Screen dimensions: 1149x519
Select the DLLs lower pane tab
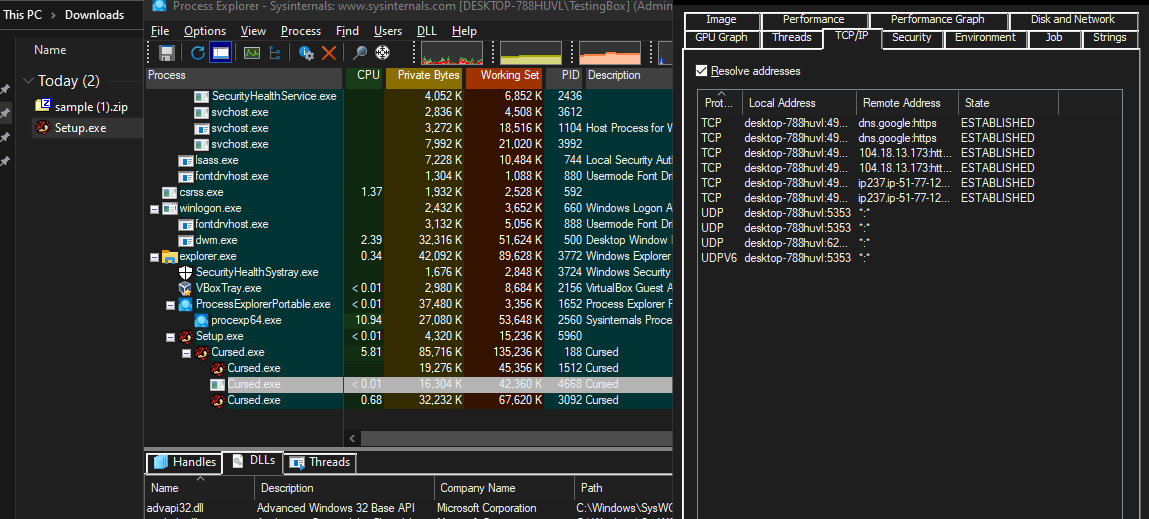click(x=253, y=461)
